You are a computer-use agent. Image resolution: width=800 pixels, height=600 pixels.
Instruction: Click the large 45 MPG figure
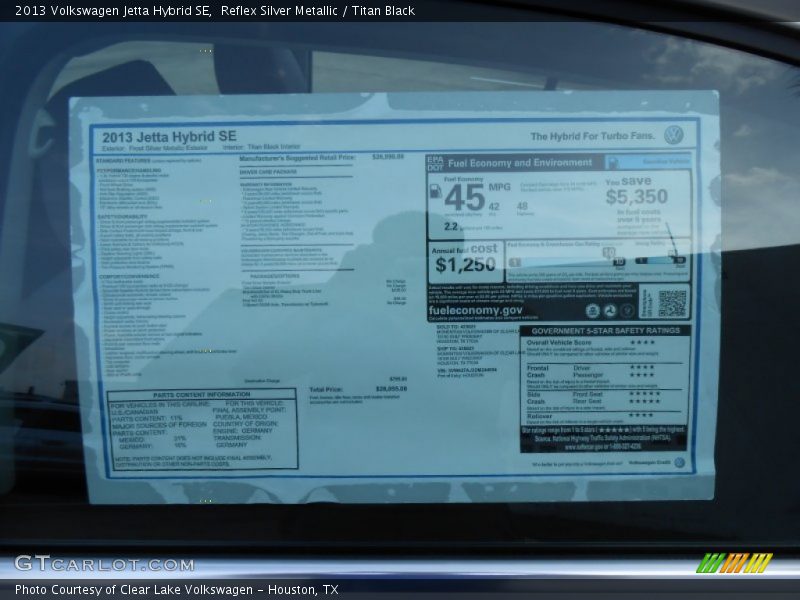pos(465,198)
